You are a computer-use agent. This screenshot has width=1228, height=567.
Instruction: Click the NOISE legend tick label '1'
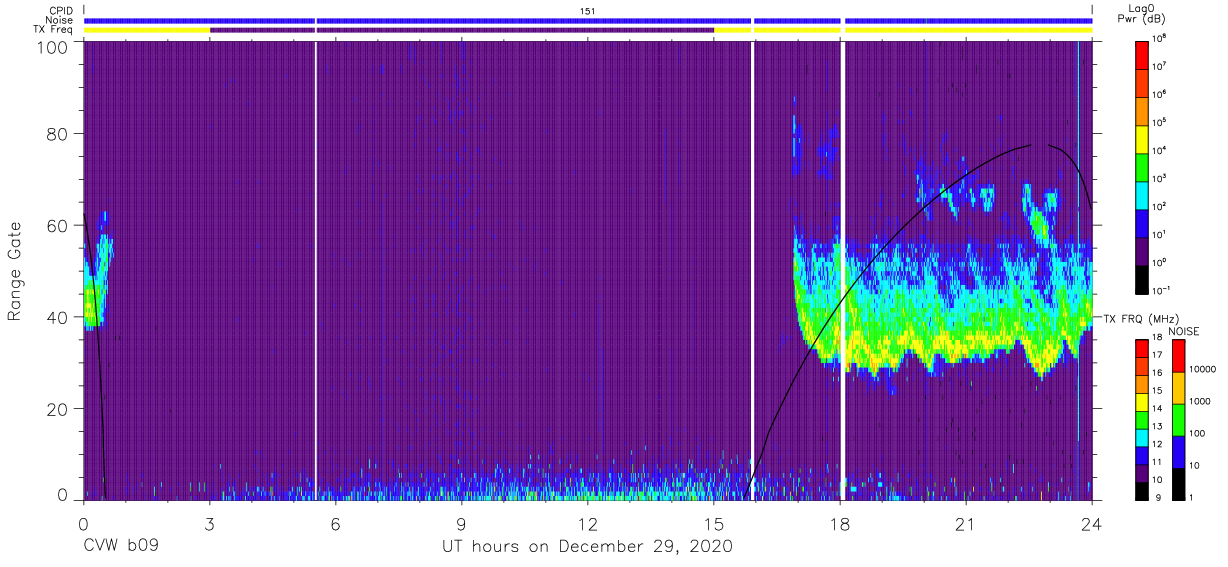(x=1192, y=498)
